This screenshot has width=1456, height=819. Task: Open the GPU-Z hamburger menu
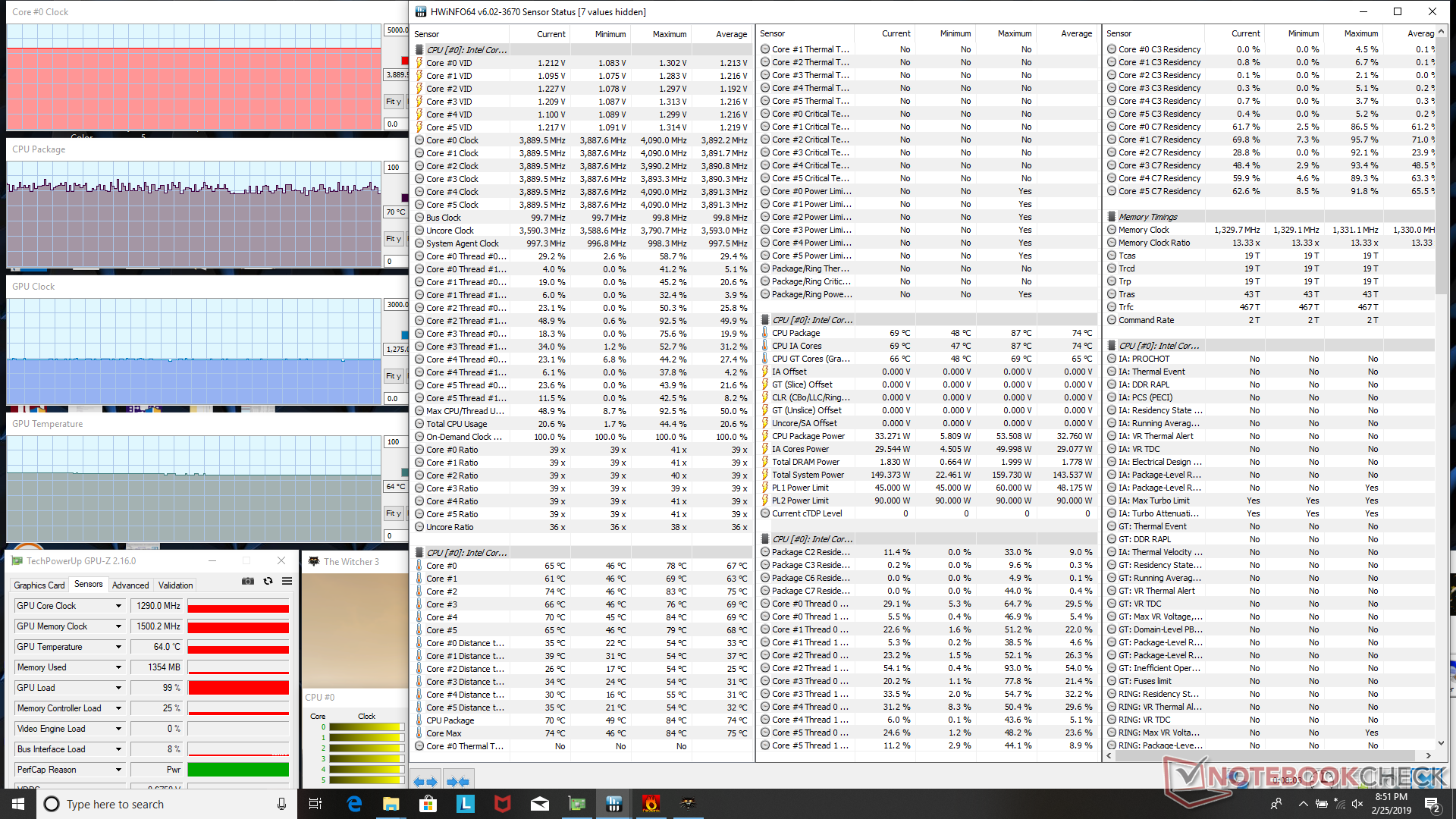[287, 582]
